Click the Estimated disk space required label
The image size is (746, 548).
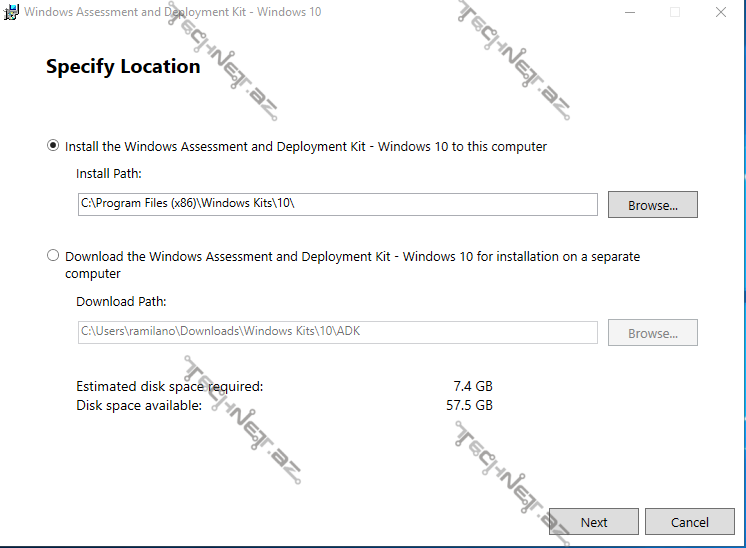(170, 386)
